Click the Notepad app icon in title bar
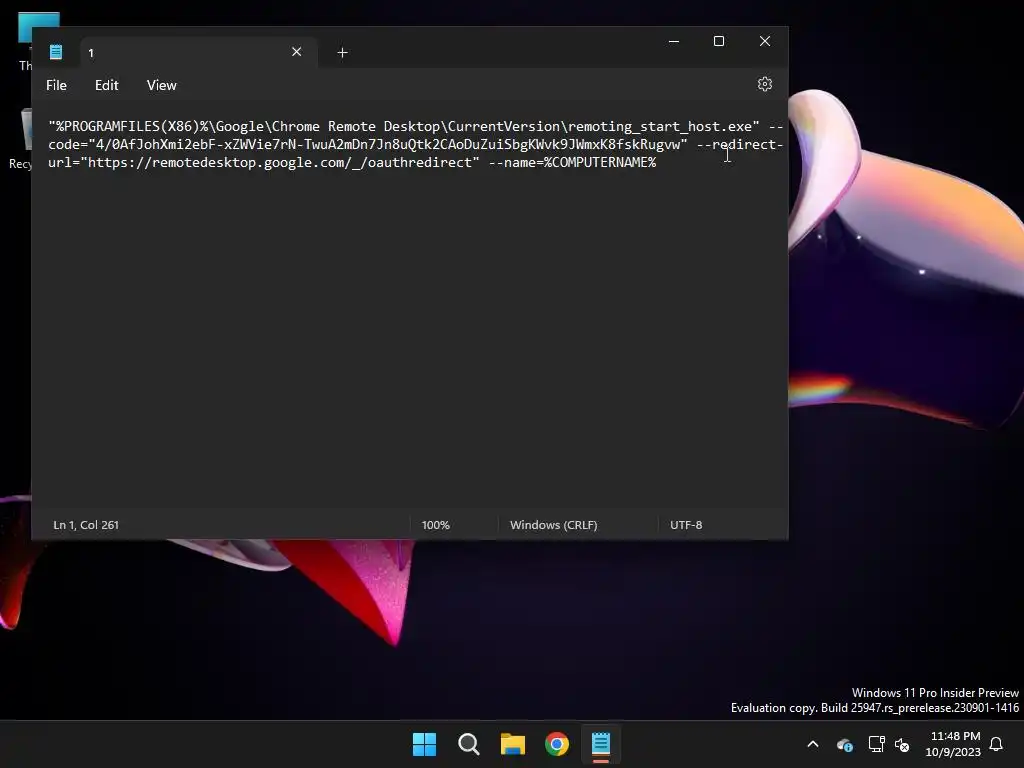 point(56,52)
